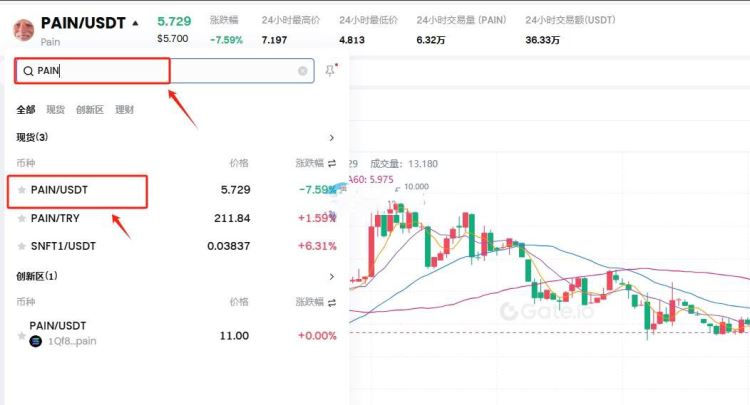Click the swap icon in spot header
The width and height of the screenshot is (750, 405).
[x=332, y=164]
